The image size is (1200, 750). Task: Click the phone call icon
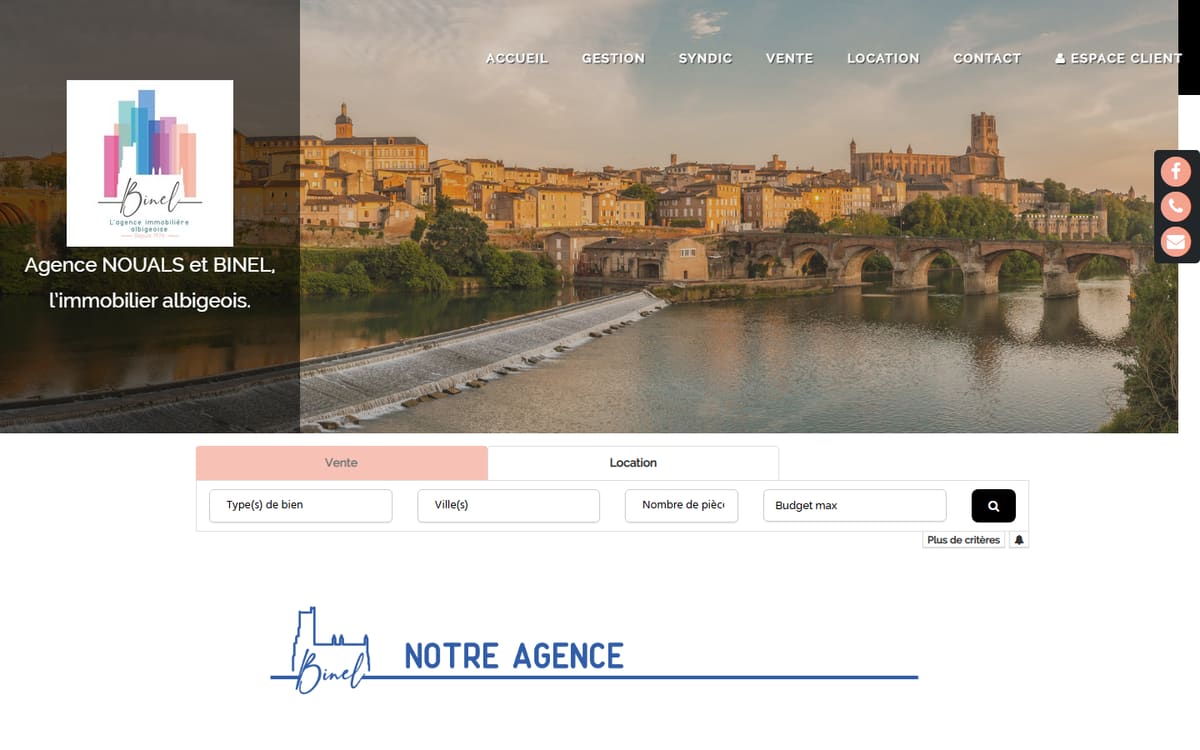coord(1176,207)
